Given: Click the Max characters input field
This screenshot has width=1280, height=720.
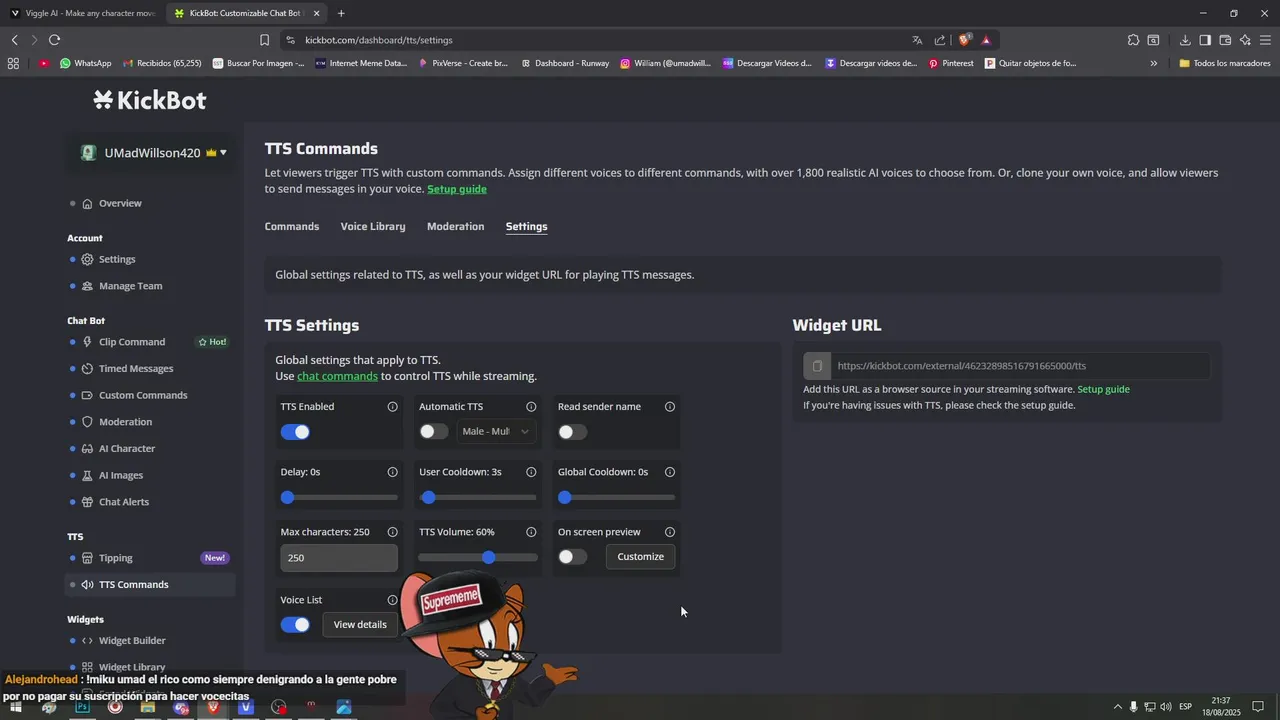Looking at the screenshot, I should (339, 558).
